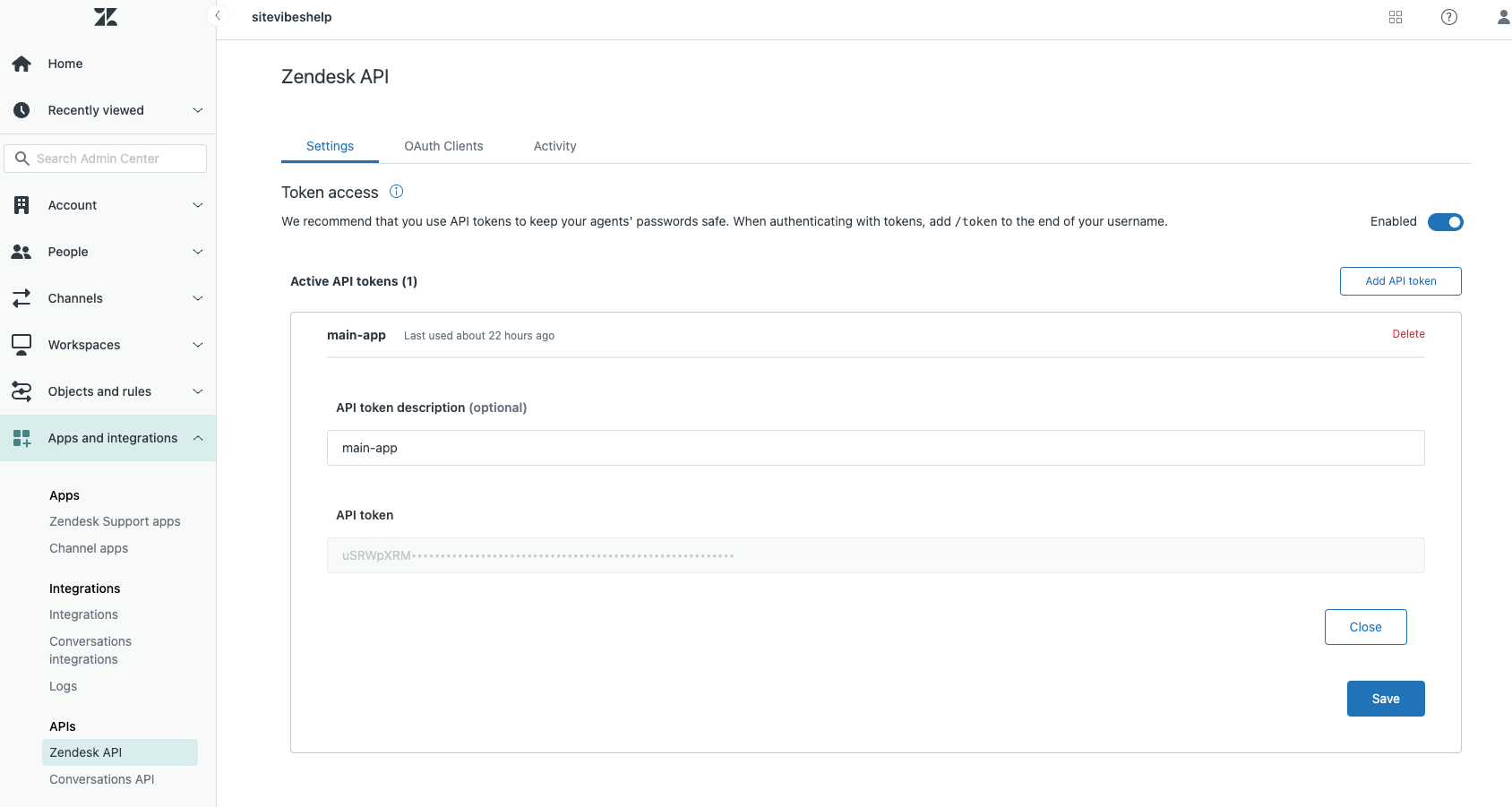Click the Active API tokens (1) heading
1512x807 pixels.
coord(354,281)
